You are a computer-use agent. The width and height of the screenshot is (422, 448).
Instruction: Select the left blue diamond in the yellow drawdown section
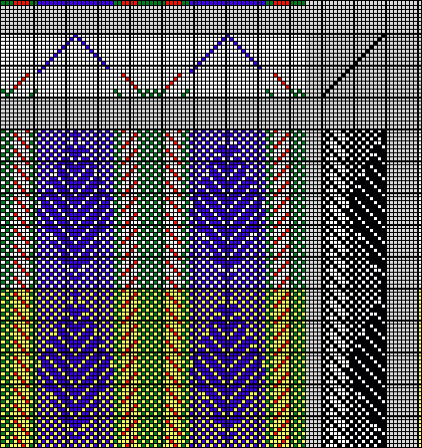point(75,368)
